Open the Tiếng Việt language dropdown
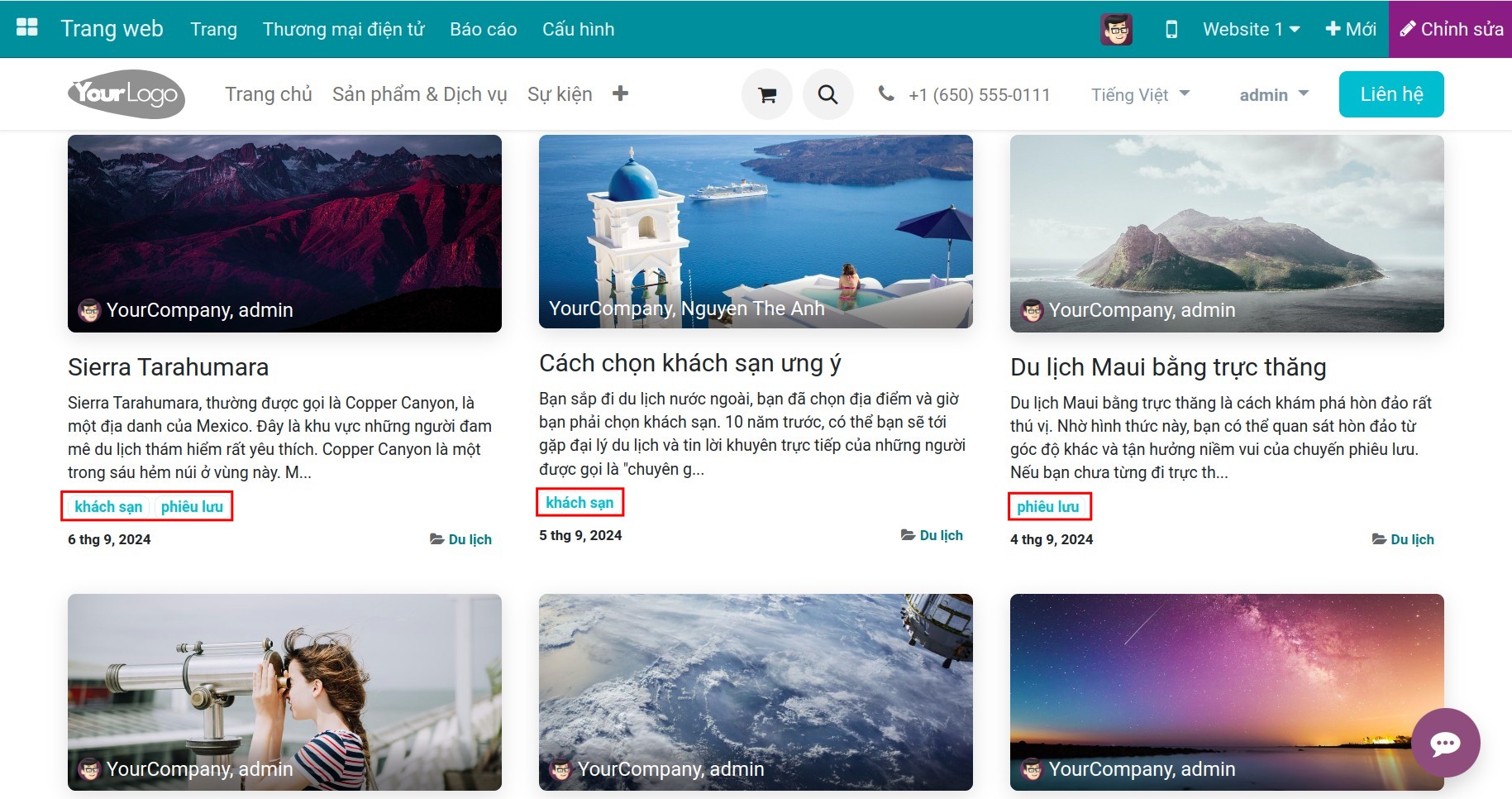1512x799 pixels. (1140, 94)
